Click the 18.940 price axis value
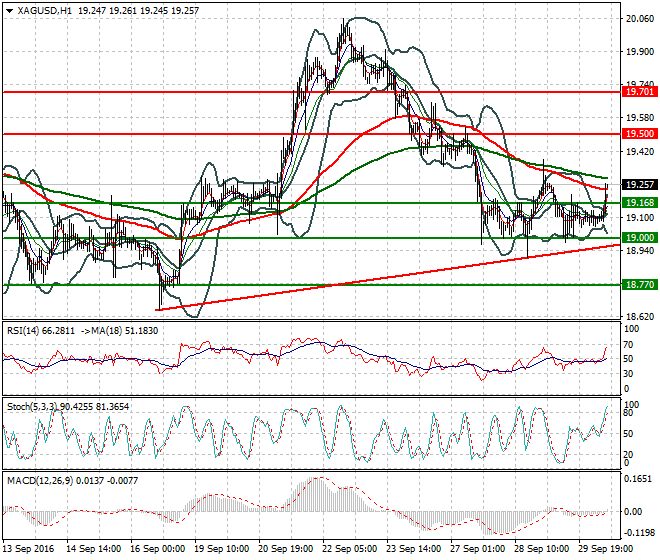The width and height of the screenshot is (660, 560). point(640,251)
